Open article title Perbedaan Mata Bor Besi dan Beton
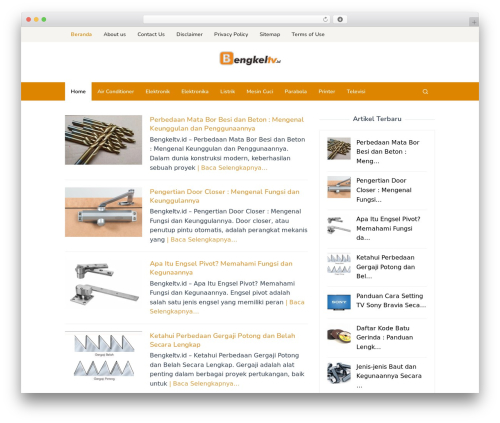The image size is (500, 423). pyautogui.click(x=227, y=124)
